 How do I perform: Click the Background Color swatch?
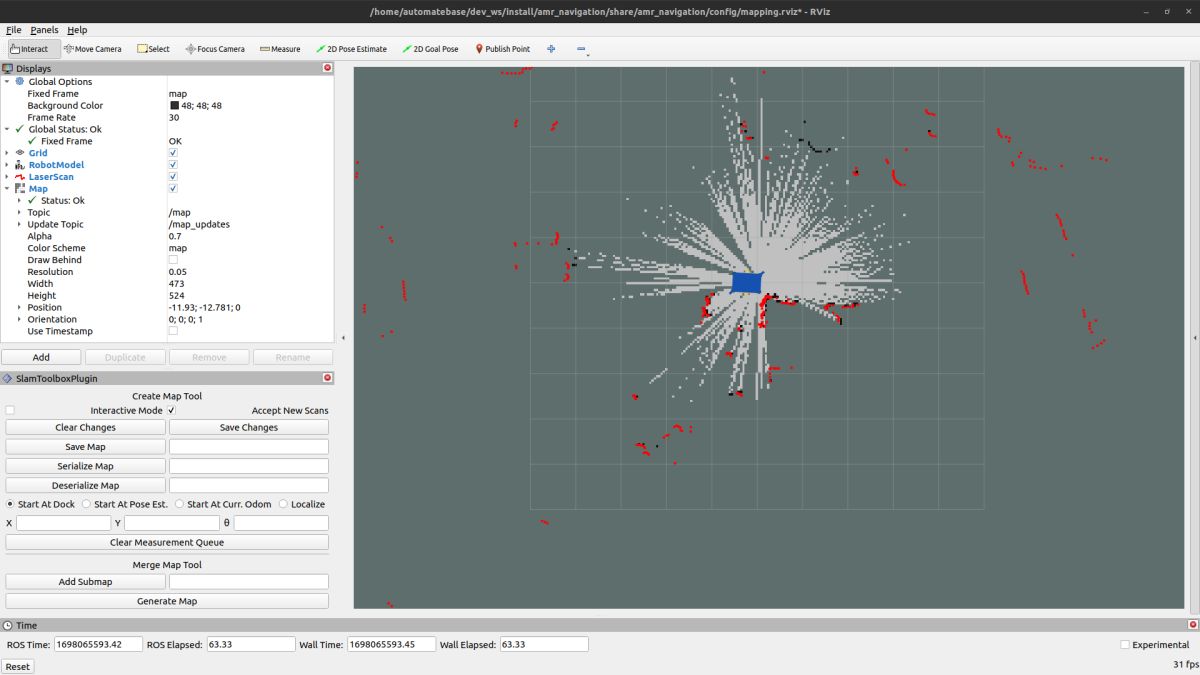[174, 105]
